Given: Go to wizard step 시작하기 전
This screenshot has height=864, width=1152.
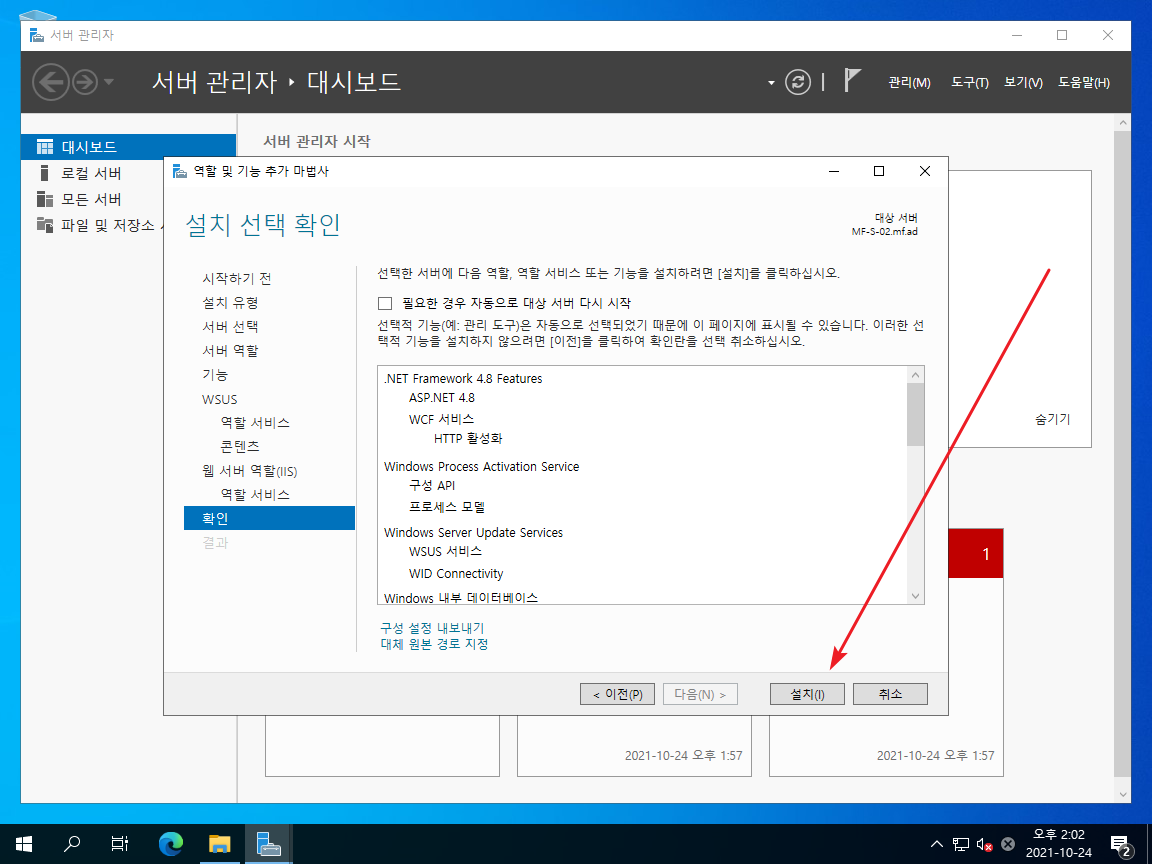Looking at the screenshot, I should coord(237,278).
